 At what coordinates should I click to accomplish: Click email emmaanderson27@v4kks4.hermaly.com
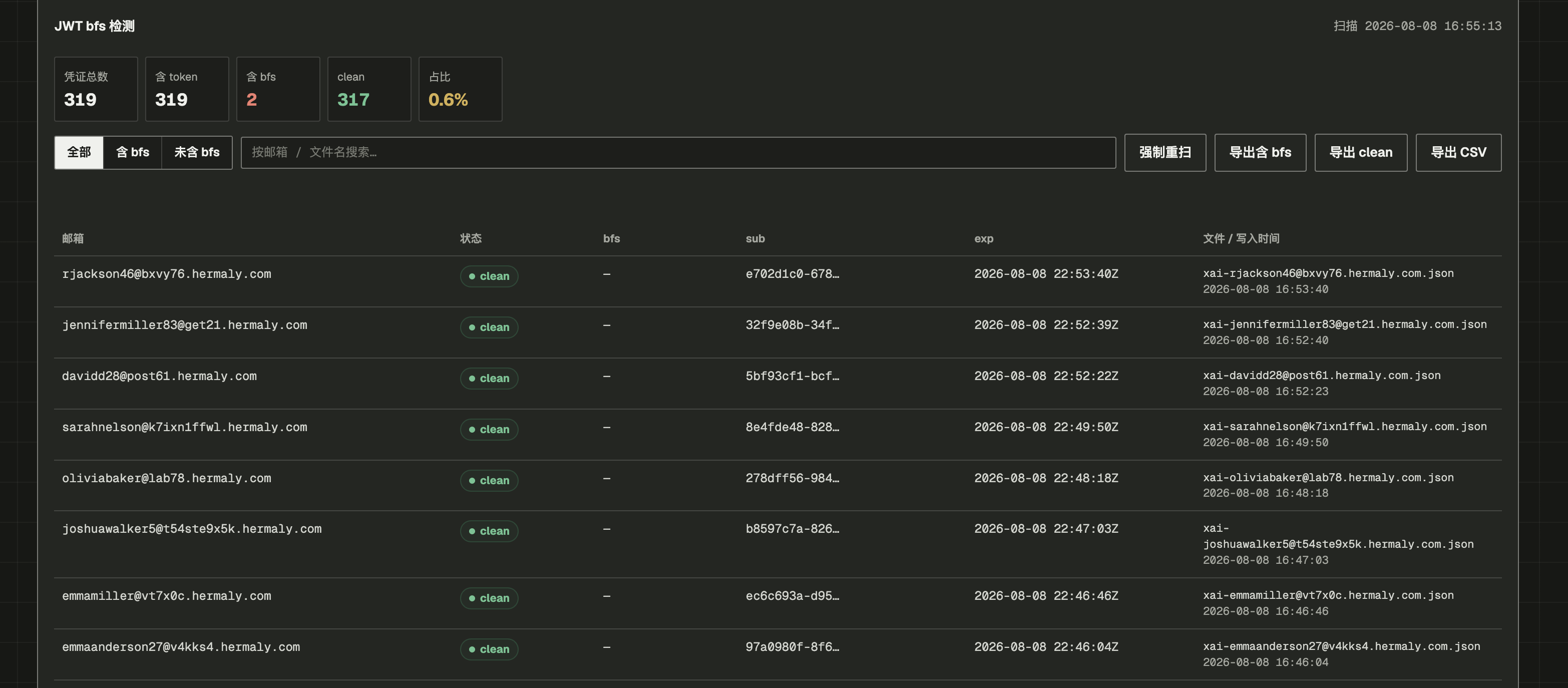181,647
